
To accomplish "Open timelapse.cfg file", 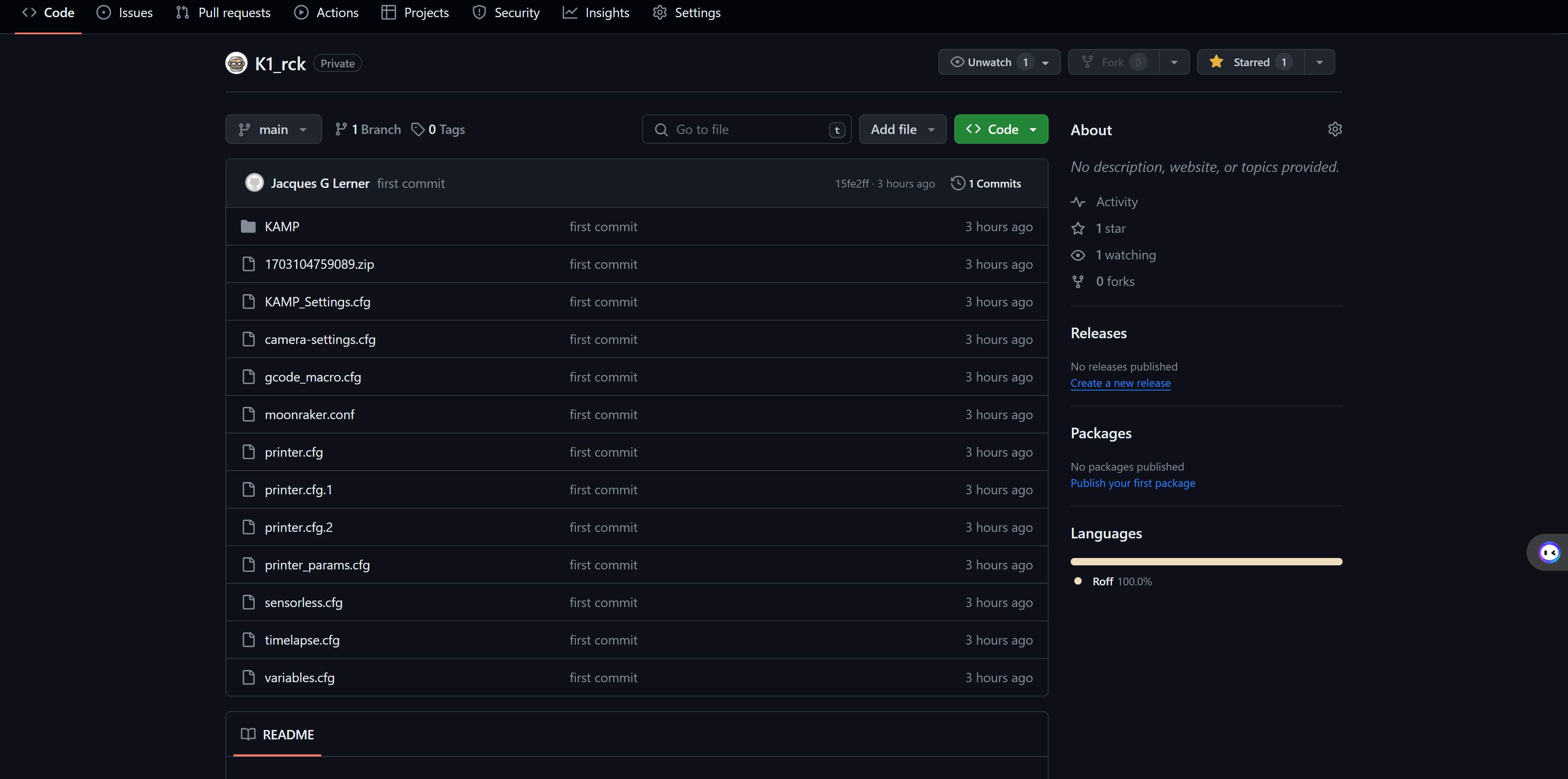I will point(302,640).
